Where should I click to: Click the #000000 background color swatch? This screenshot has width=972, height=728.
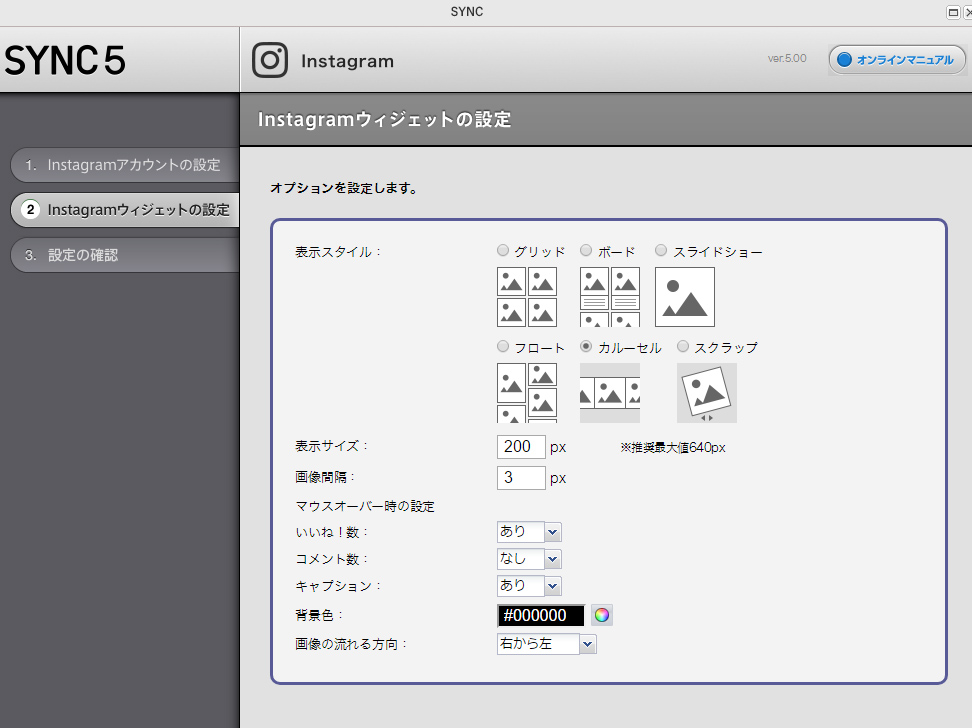(540, 615)
